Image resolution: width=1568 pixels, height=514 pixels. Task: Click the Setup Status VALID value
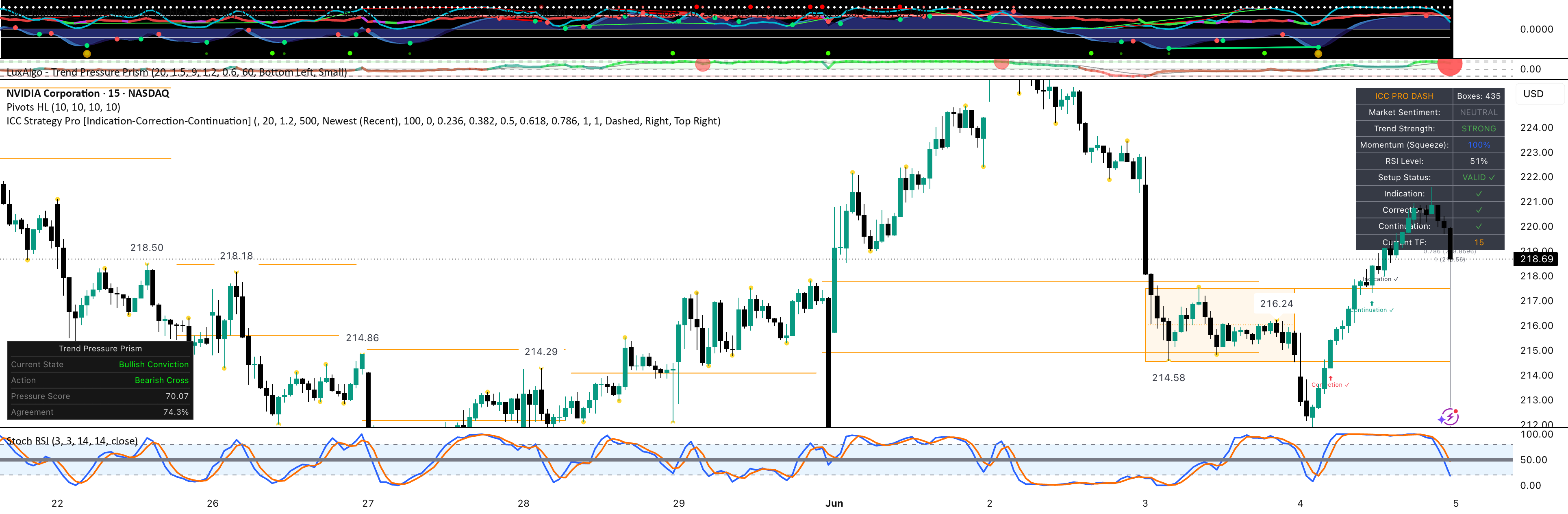1479,177
